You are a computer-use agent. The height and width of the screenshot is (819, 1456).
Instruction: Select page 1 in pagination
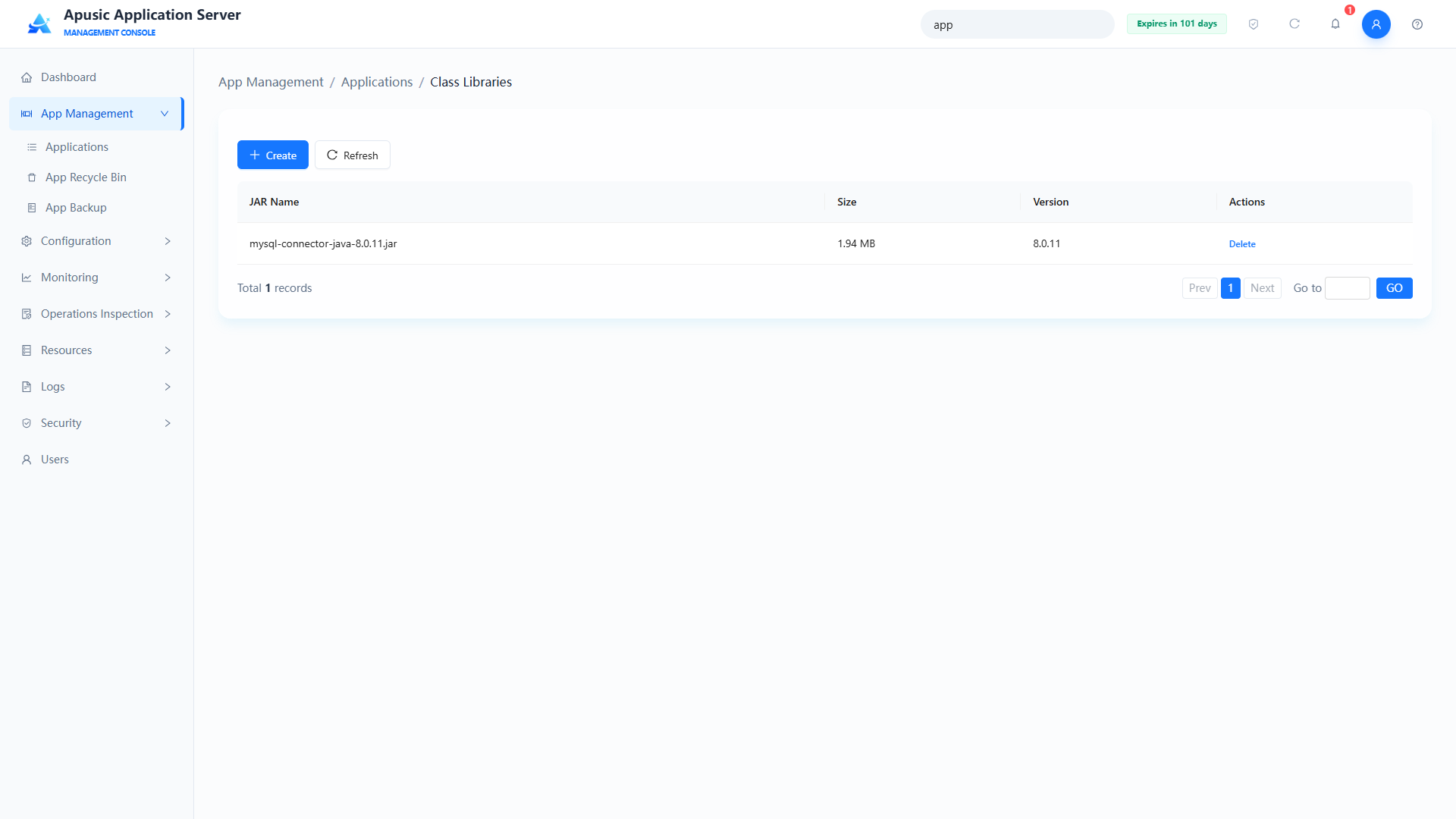coord(1231,288)
